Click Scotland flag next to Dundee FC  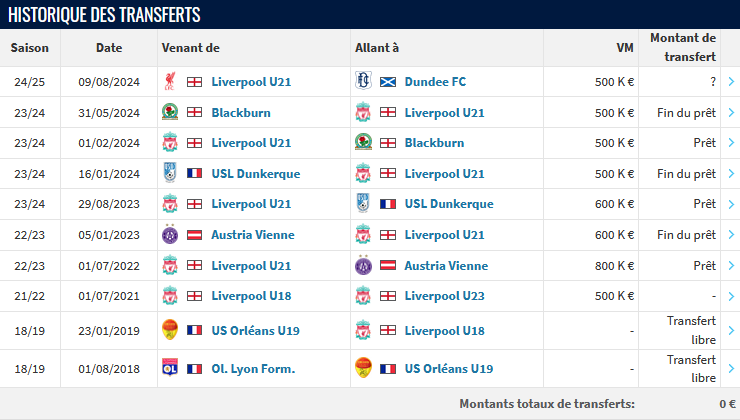pos(388,82)
